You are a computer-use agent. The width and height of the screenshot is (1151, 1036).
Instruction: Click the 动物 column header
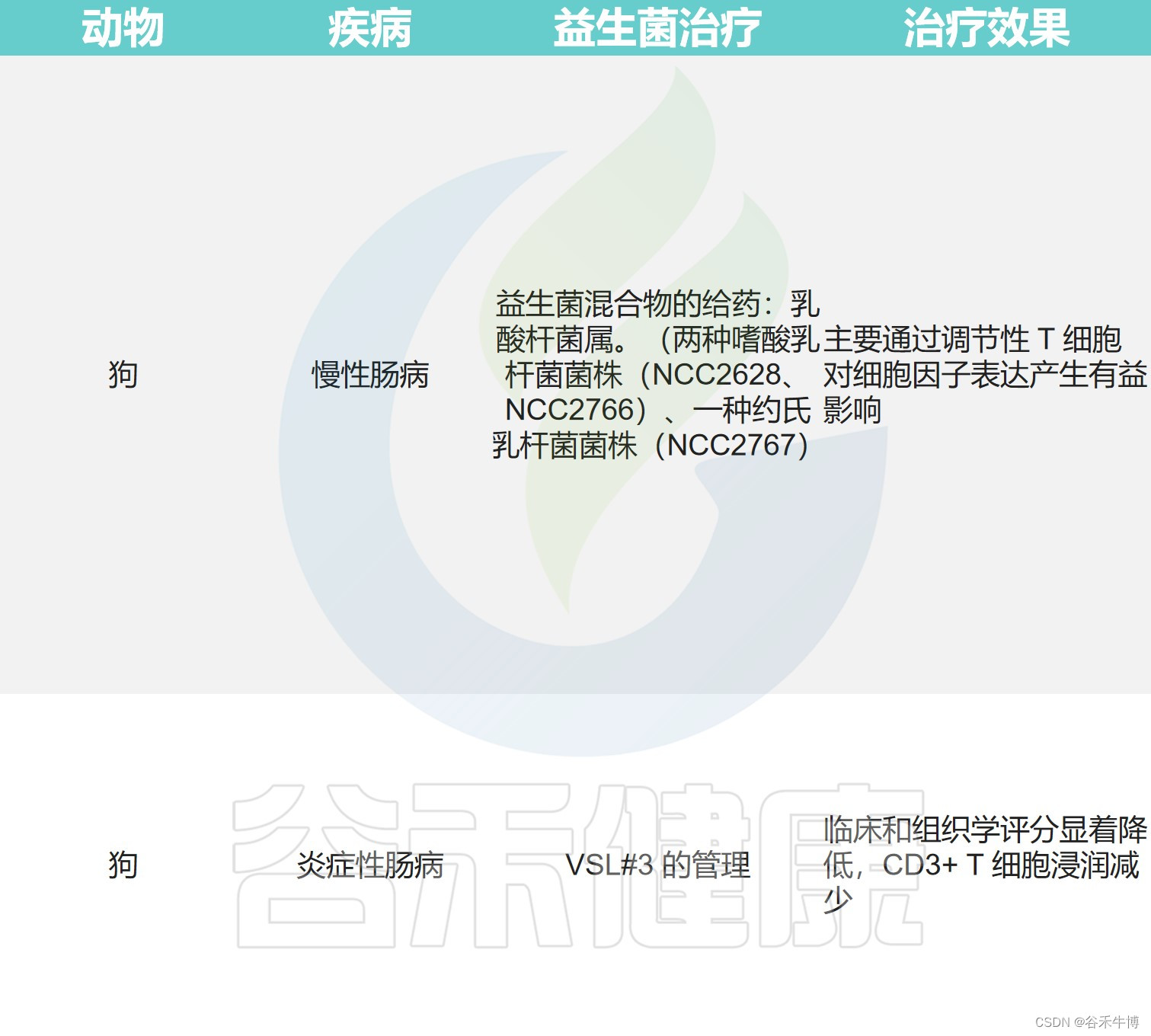point(123,28)
